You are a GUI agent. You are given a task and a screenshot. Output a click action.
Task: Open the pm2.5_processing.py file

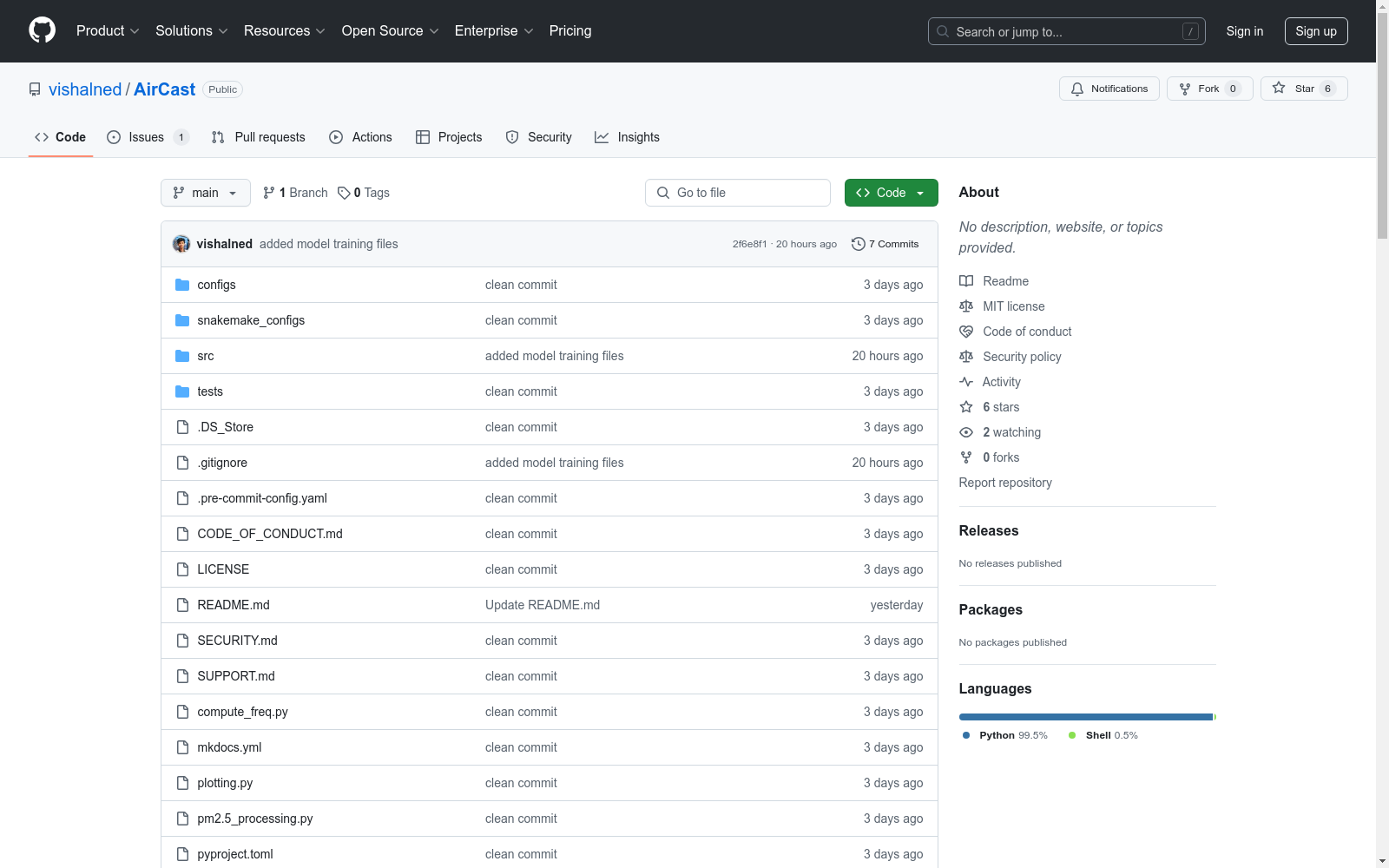tap(255, 819)
